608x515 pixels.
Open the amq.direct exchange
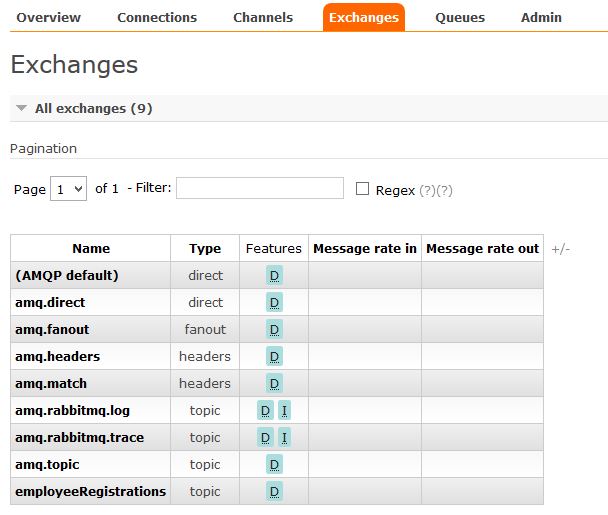click(50, 302)
